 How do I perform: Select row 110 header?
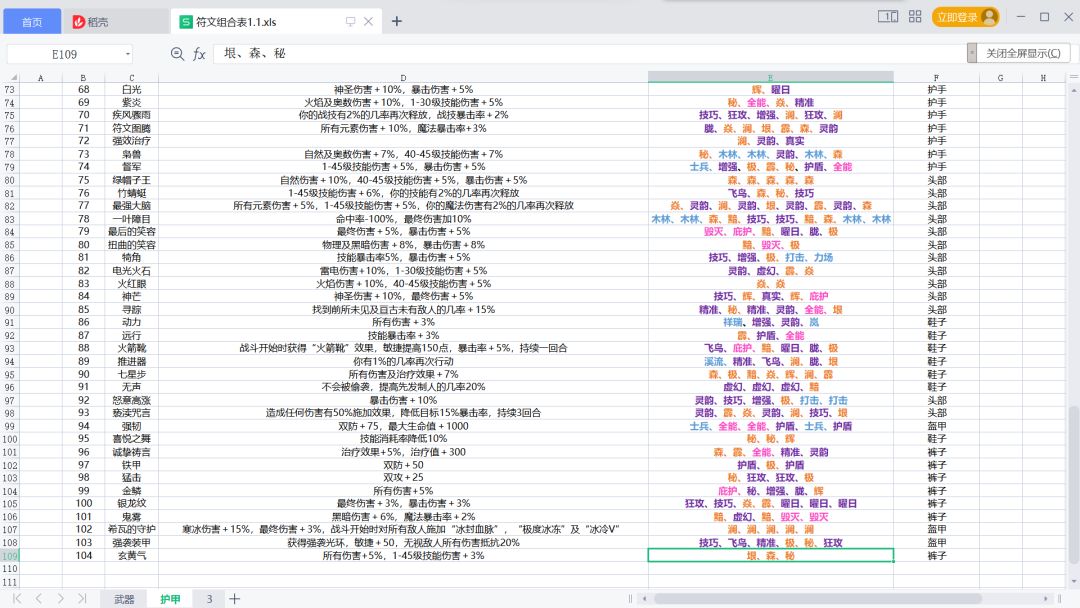click(x=10, y=569)
